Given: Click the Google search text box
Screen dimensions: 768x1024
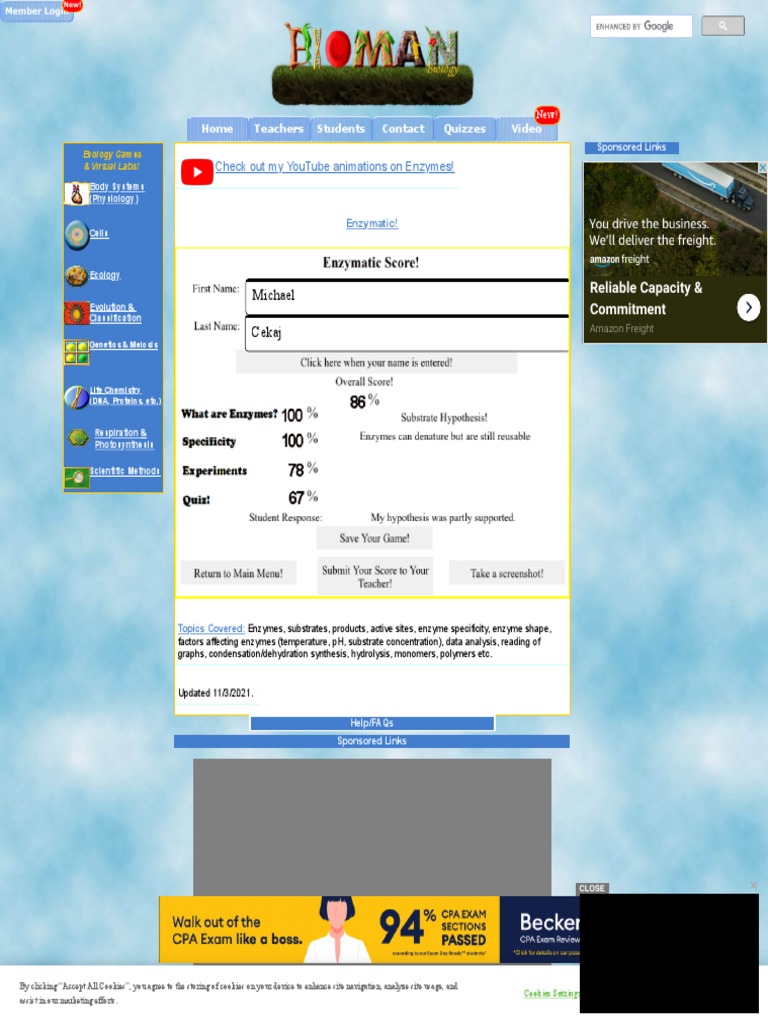Looking at the screenshot, I should pos(641,26).
